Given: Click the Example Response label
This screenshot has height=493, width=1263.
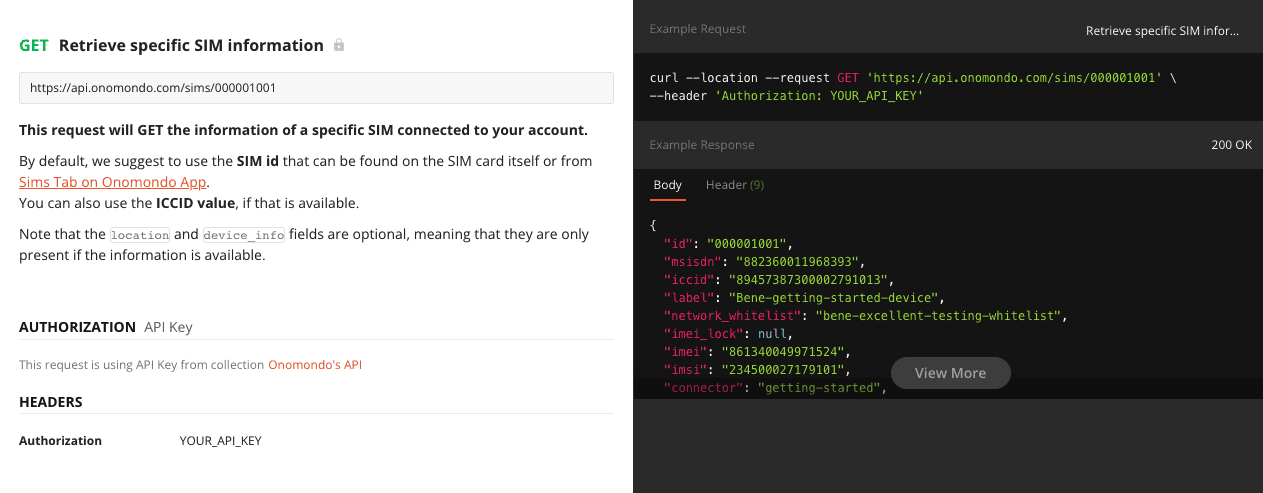Looking at the screenshot, I should (702, 145).
